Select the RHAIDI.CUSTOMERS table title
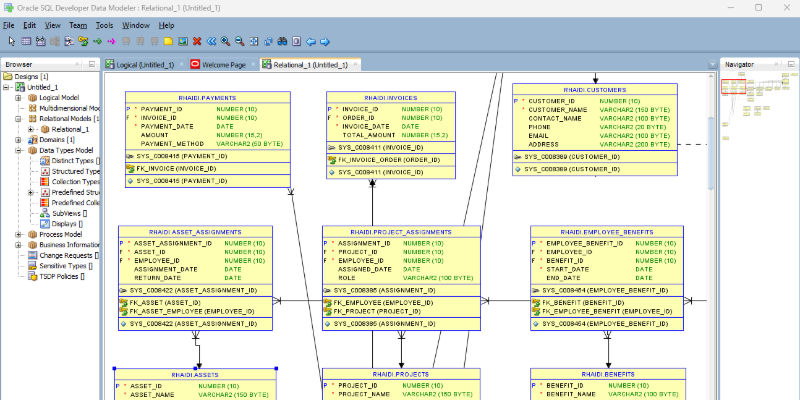This screenshot has height=400, width=800. coord(595,90)
